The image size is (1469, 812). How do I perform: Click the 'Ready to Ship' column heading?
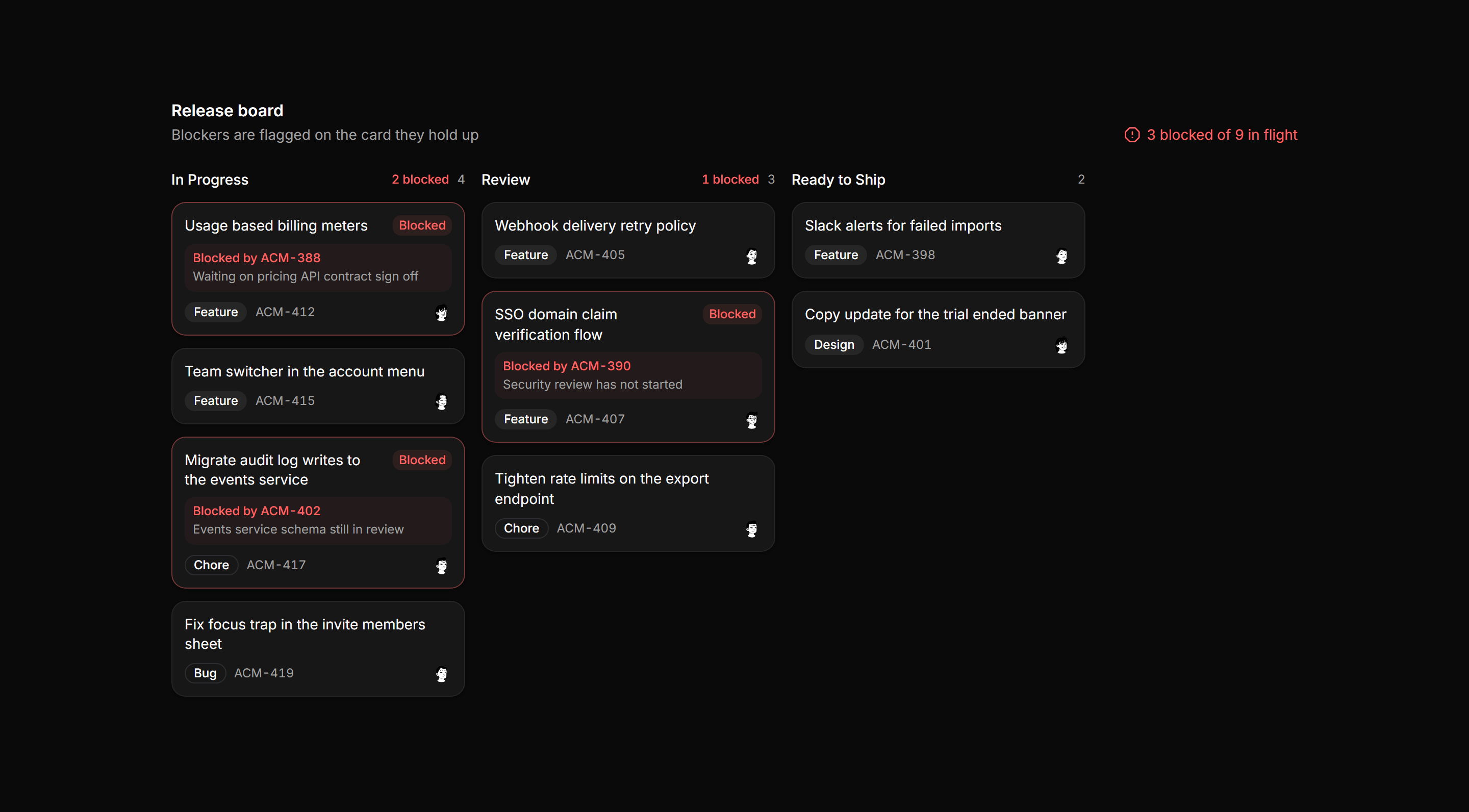tap(838, 180)
